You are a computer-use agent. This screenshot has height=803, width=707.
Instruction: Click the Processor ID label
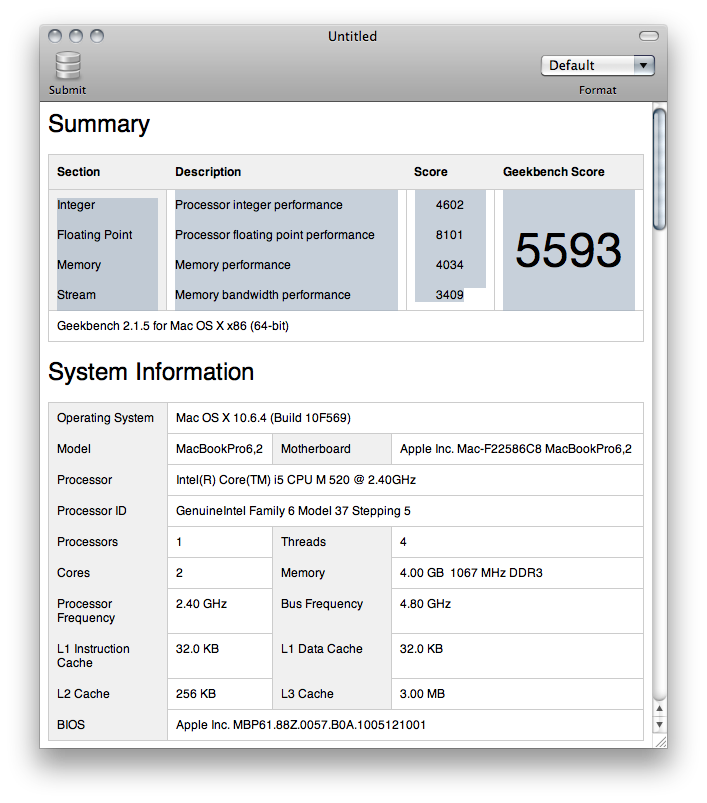coord(92,511)
